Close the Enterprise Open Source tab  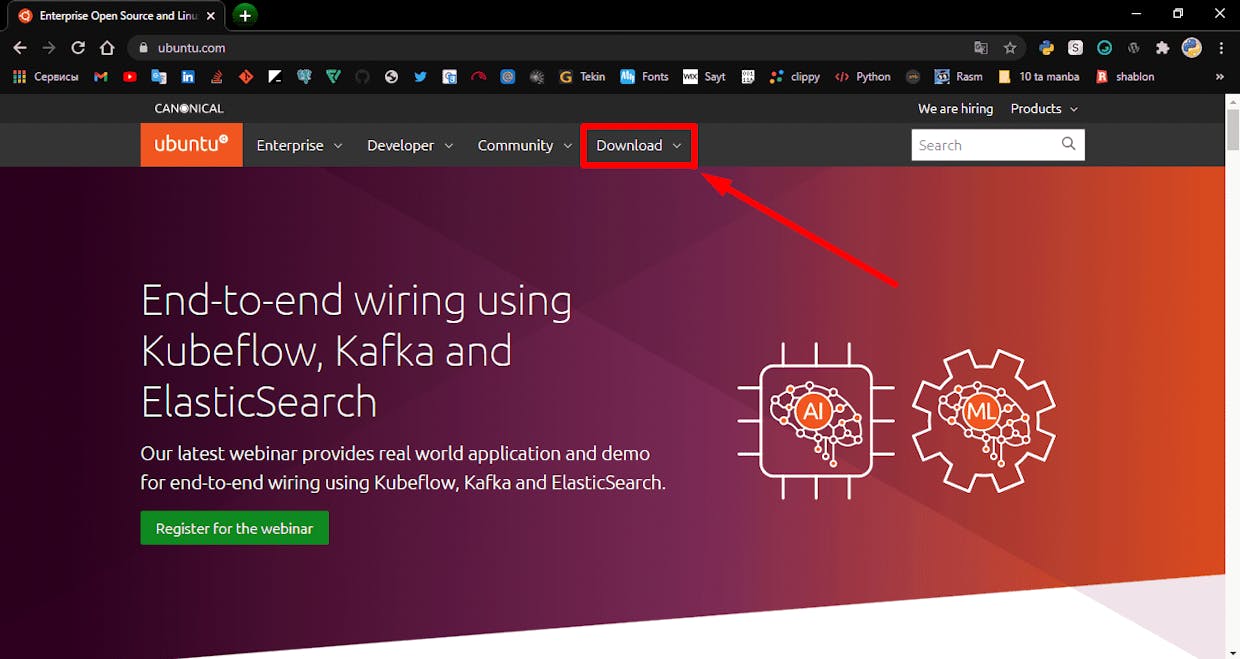click(211, 16)
